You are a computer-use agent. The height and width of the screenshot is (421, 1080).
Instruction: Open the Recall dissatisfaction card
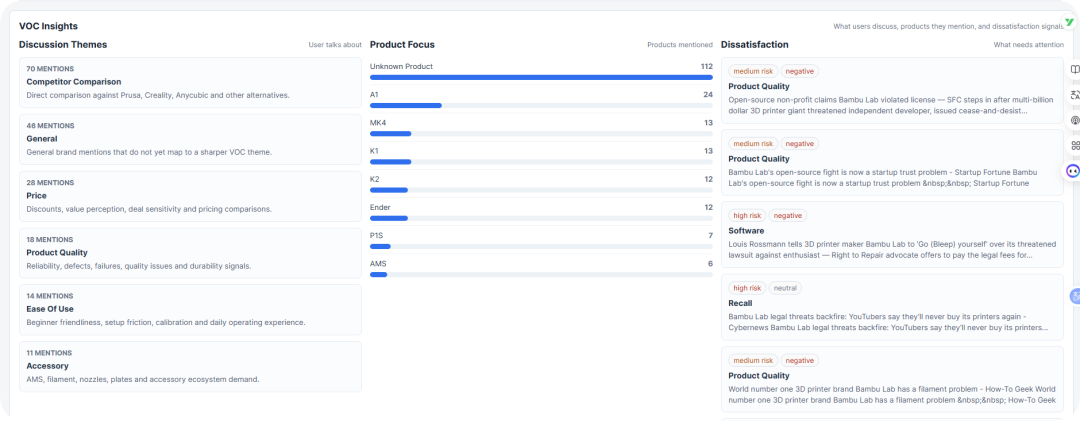[x=892, y=307]
